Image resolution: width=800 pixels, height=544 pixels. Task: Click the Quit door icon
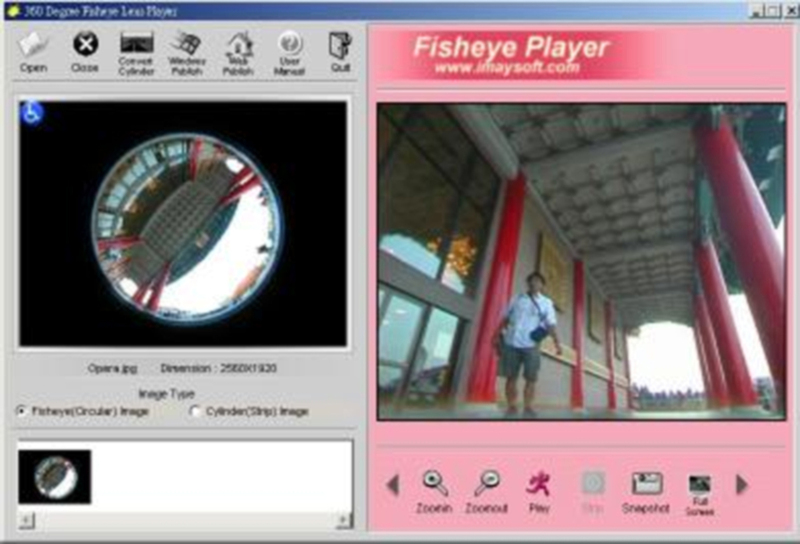point(340,52)
